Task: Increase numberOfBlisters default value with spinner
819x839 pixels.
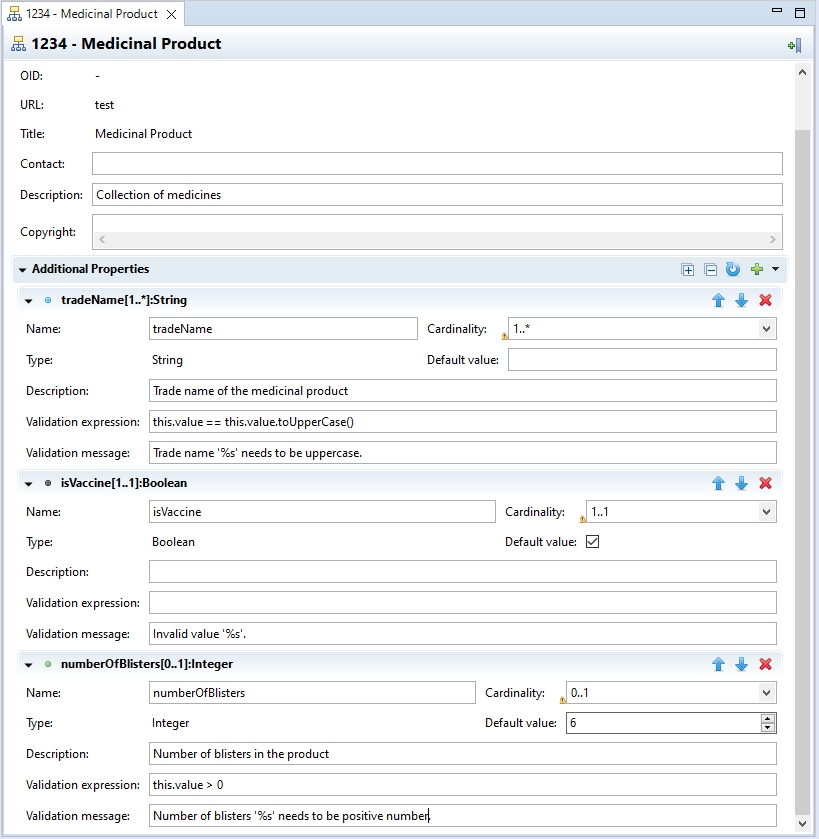Action: click(767, 718)
